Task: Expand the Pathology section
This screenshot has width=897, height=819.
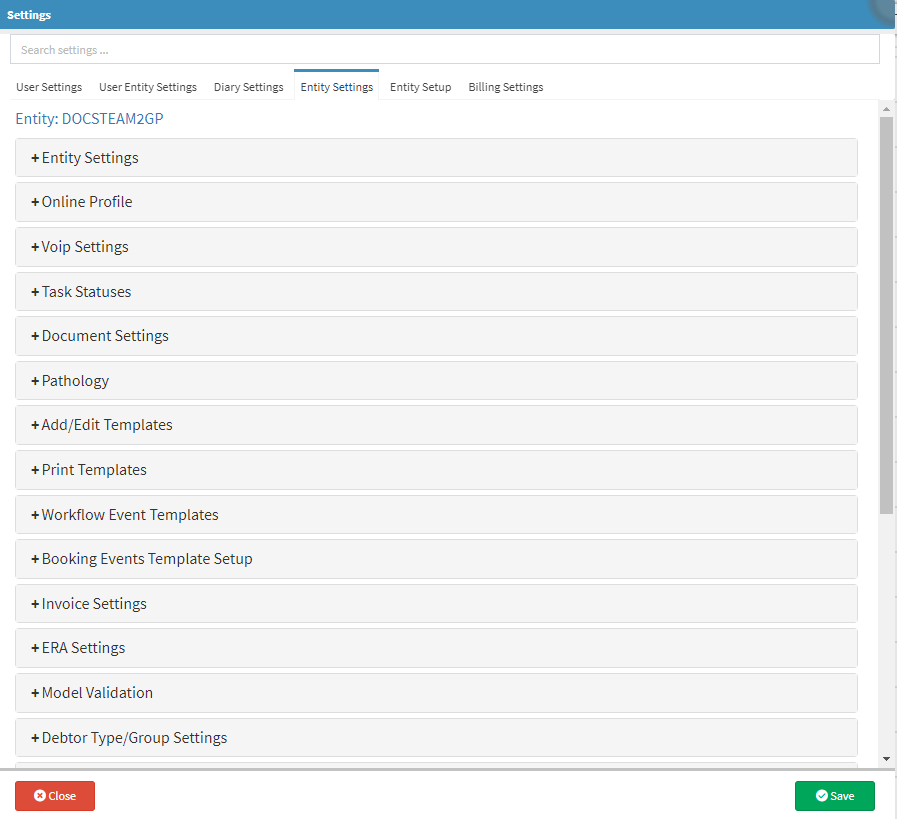Action: (x=436, y=381)
